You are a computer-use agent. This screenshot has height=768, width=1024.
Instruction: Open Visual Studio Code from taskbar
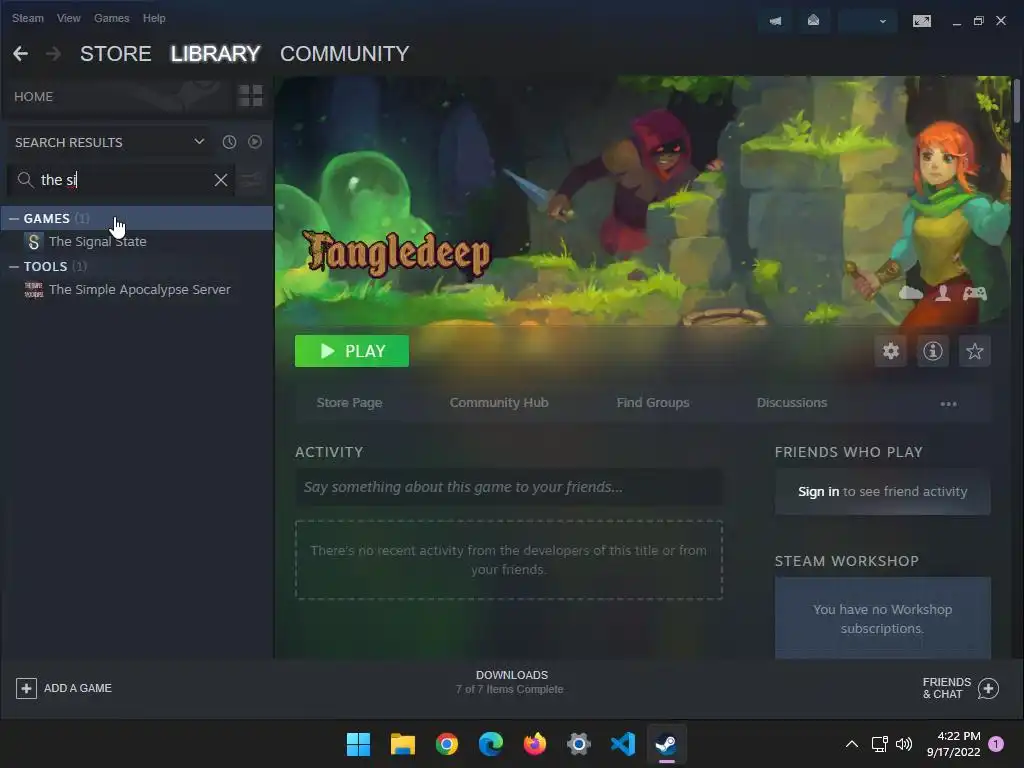pyautogui.click(x=623, y=744)
